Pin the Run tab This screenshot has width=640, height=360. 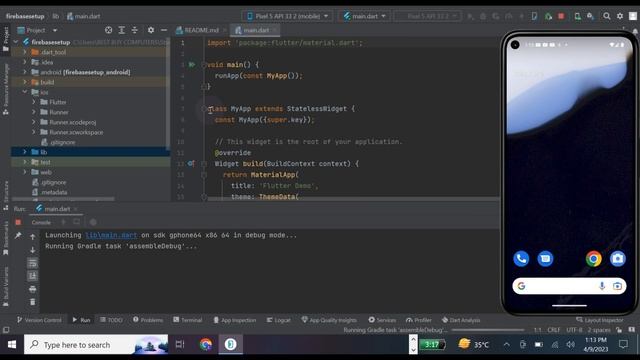click(x=18, y=235)
